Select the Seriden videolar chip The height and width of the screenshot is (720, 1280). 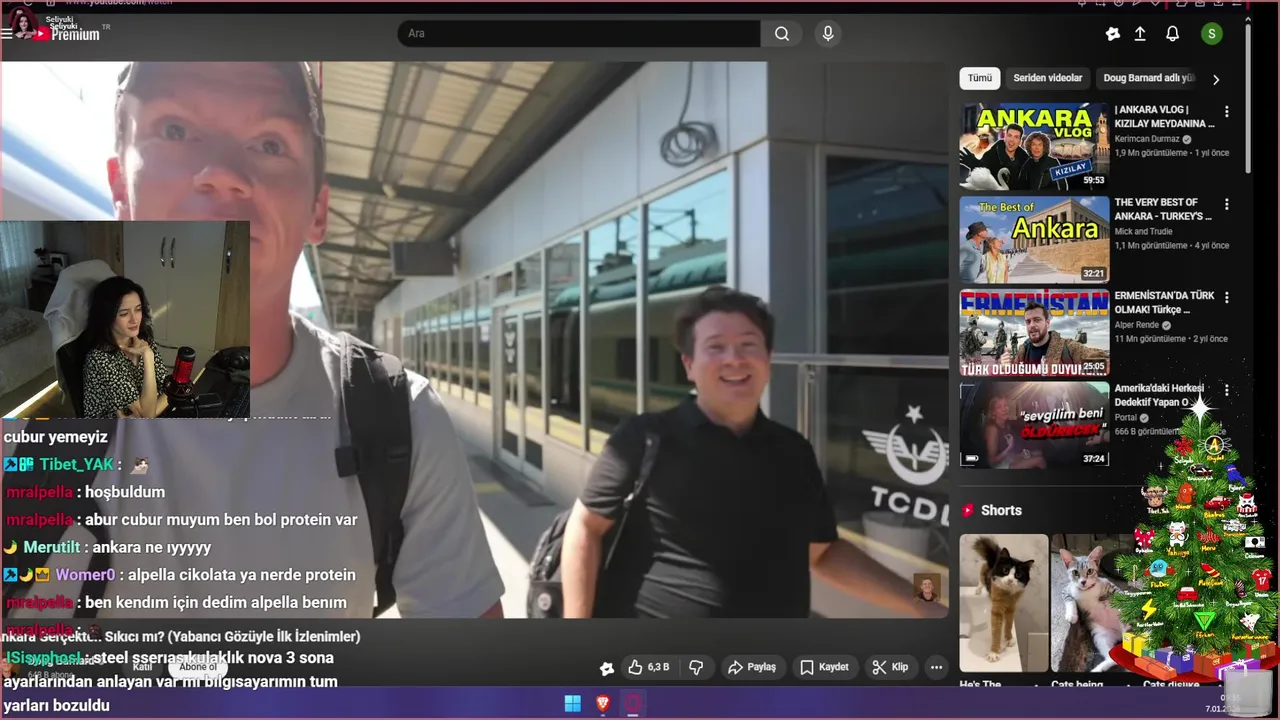1047,78
